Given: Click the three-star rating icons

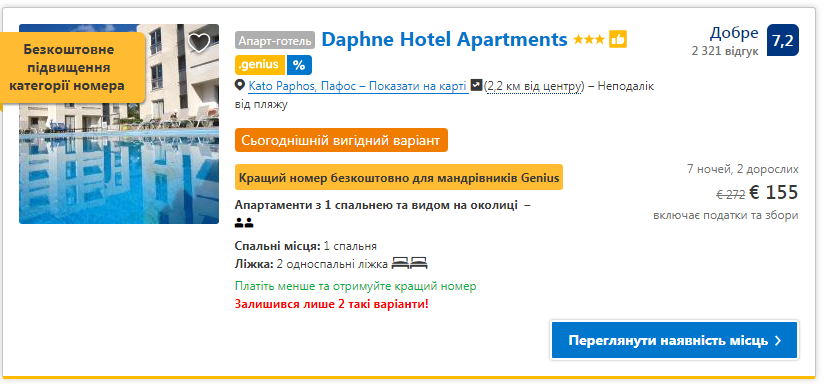Looking at the screenshot, I should 589,40.
